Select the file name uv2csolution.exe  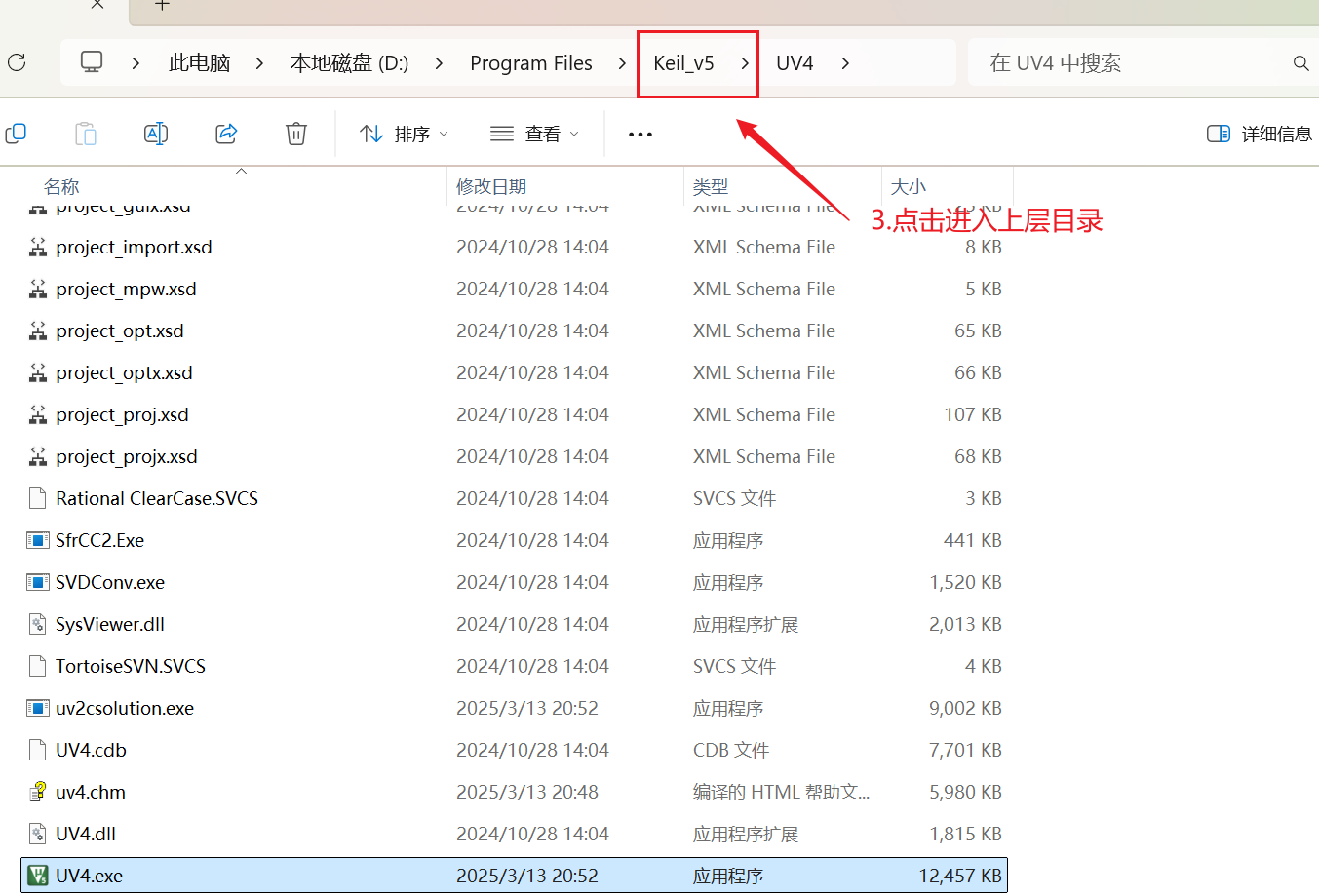[125, 708]
